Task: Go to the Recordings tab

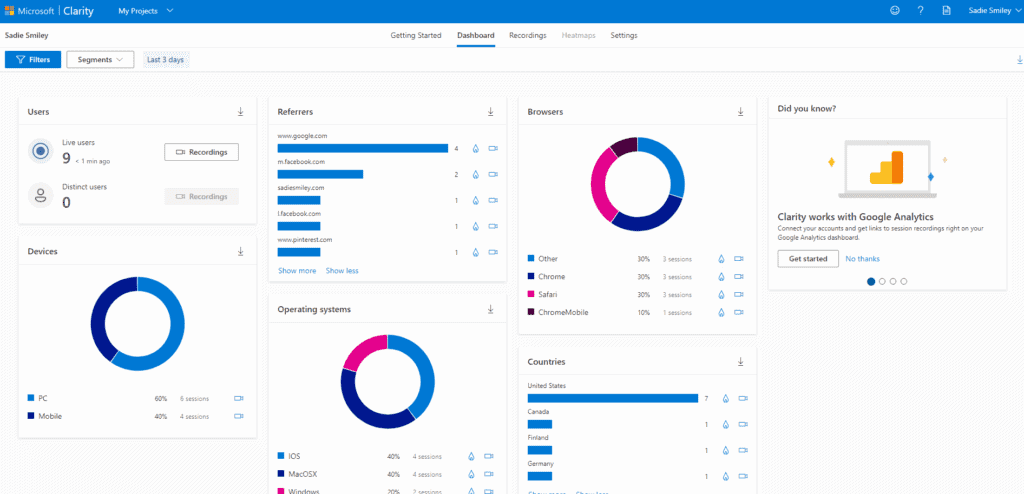Action: click(x=528, y=35)
